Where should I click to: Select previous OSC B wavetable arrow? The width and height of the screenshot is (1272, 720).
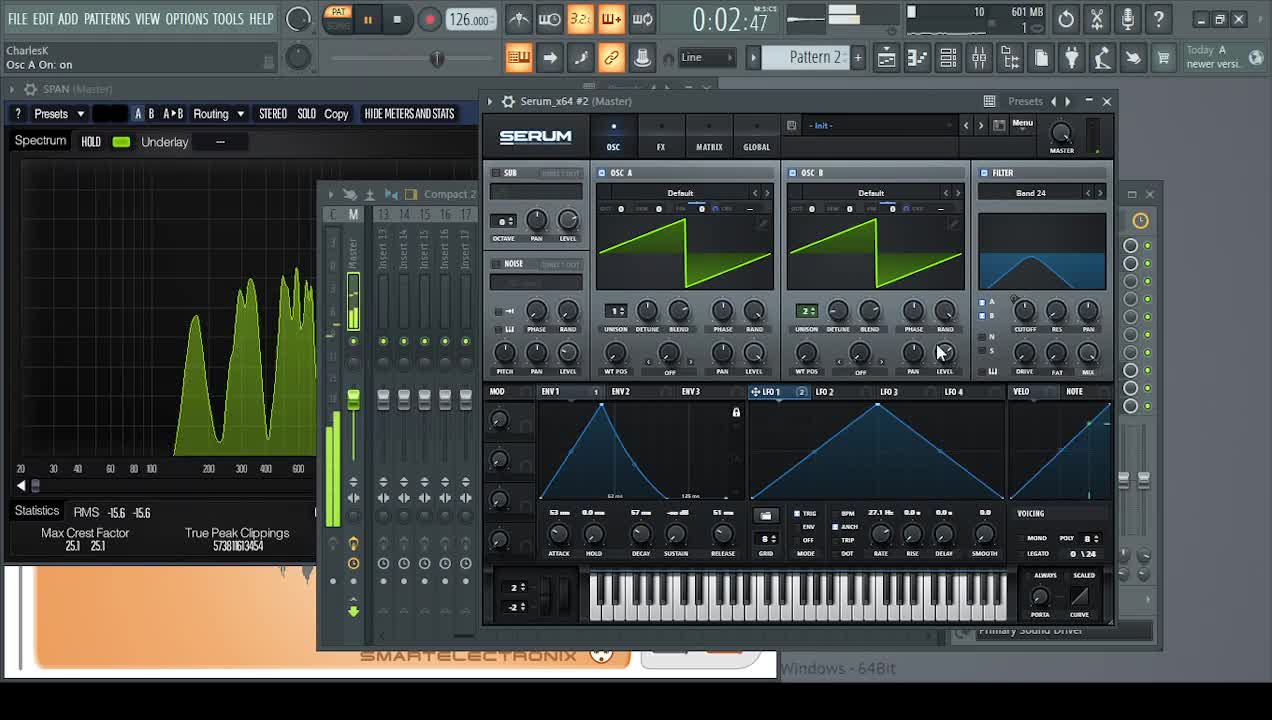(946, 193)
